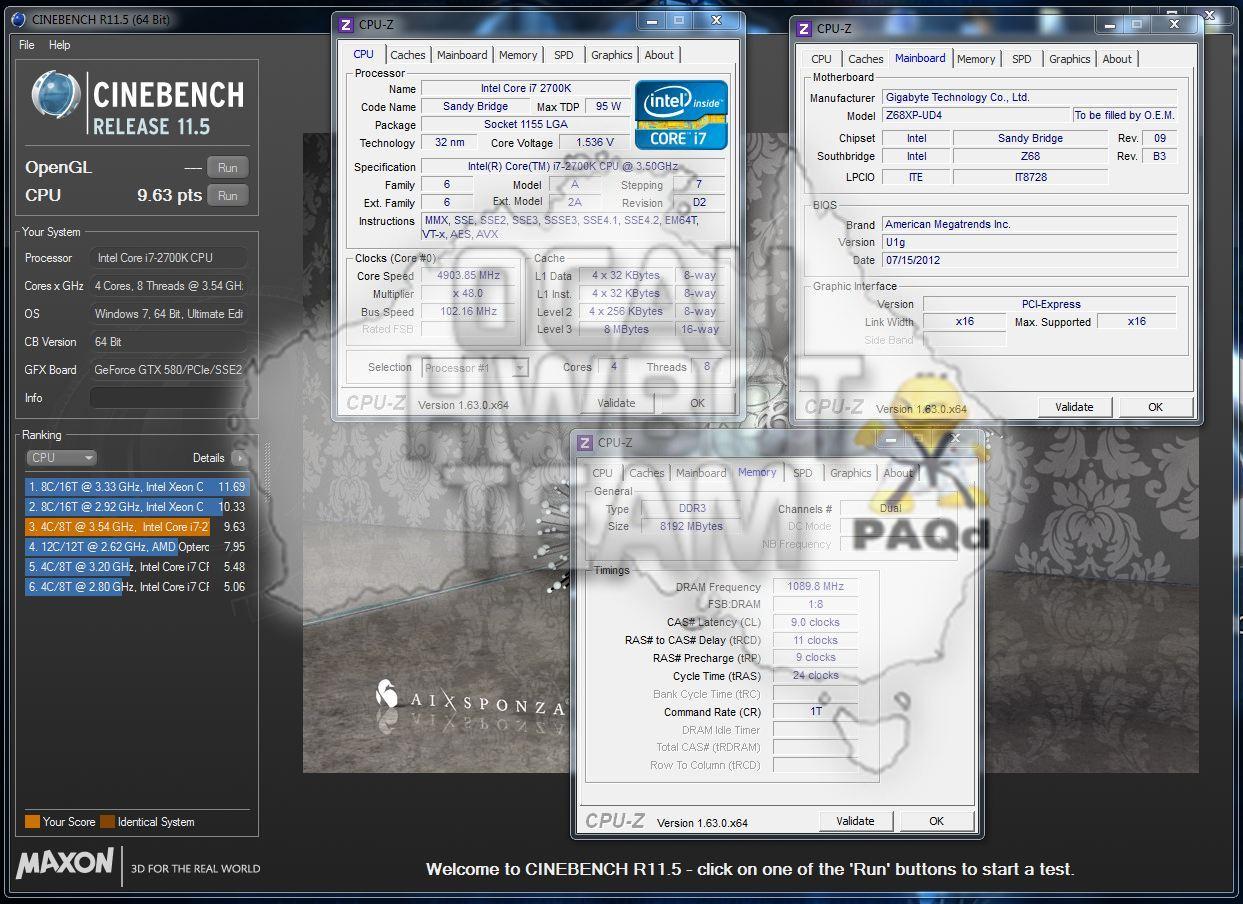Screen dimensions: 1243x904
Task: Click DRAM Frequency value 1089.8 MHz
Action: pyautogui.click(x=816, y=587)
